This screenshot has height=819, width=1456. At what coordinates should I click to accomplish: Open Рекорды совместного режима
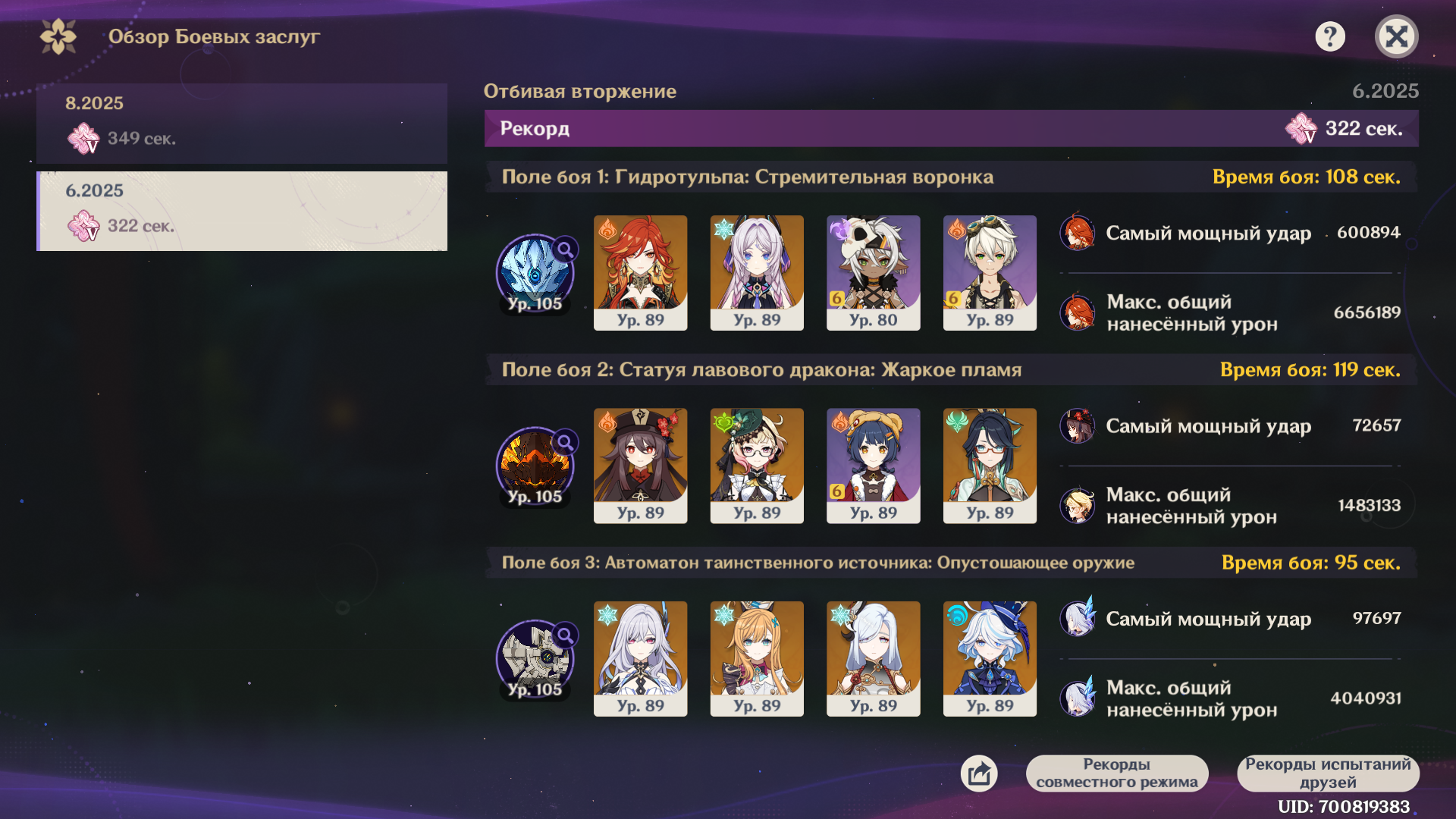click(1117, 773)
